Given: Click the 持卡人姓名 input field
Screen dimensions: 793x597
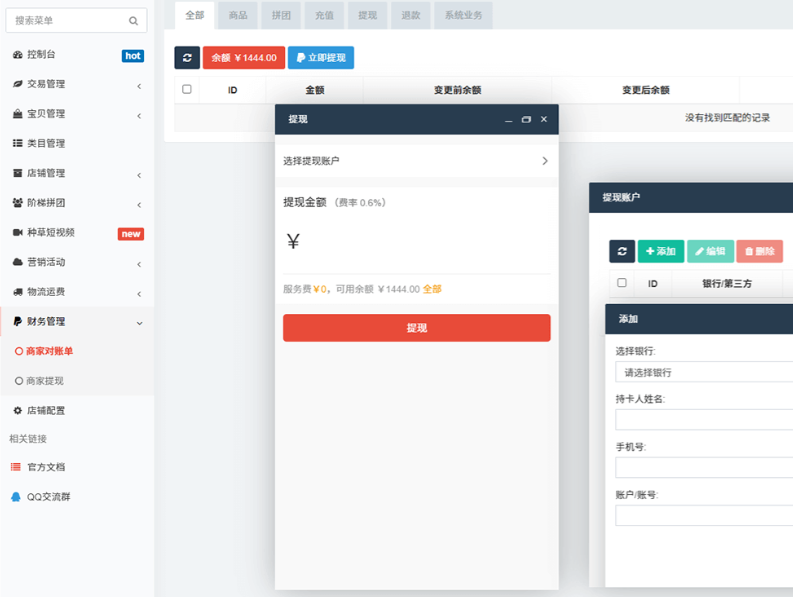Looking at the screenshot, I should point(704,419).
